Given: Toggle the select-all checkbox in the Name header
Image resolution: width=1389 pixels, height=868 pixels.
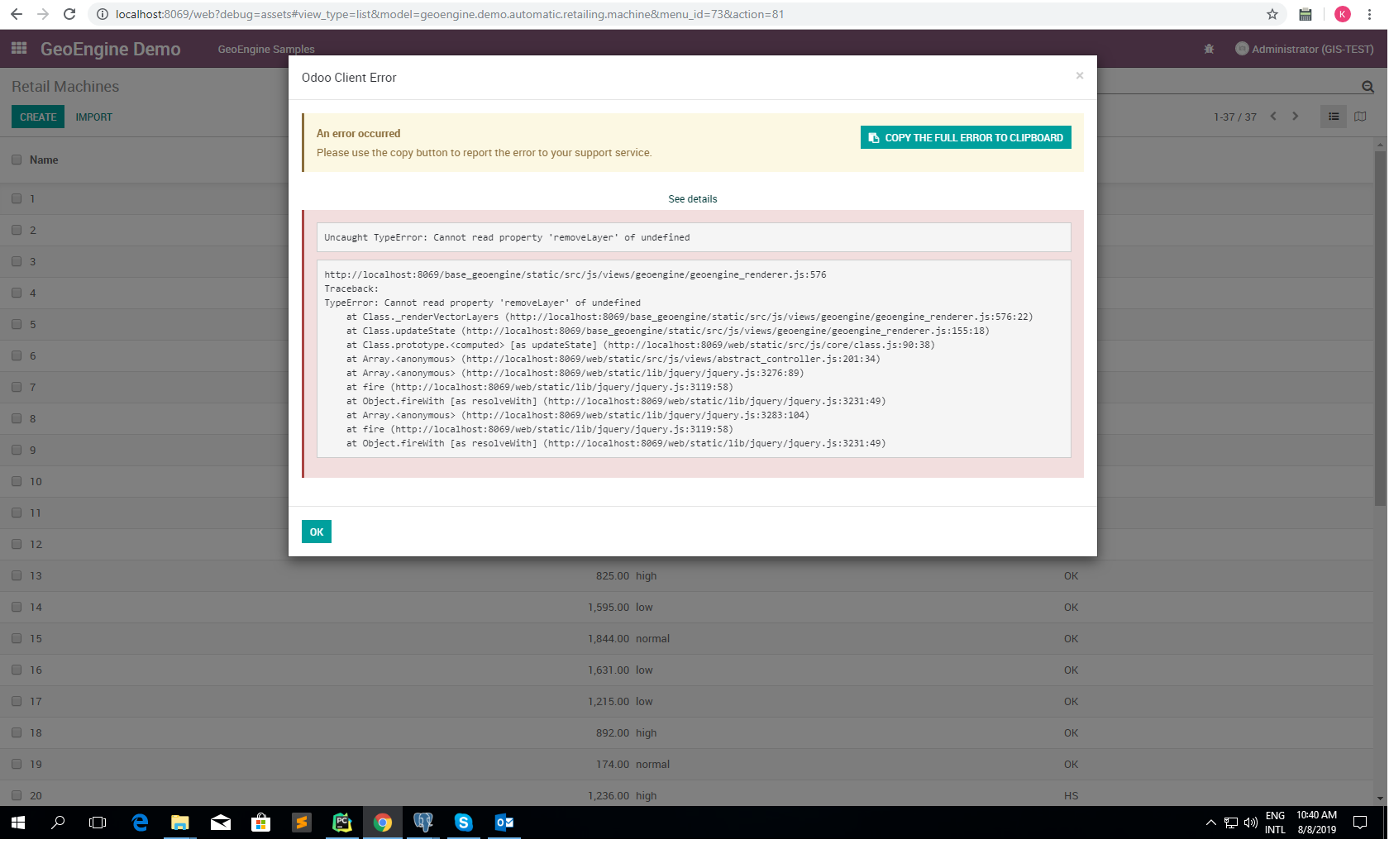Looking at the screenshot, I should (17, 160).
